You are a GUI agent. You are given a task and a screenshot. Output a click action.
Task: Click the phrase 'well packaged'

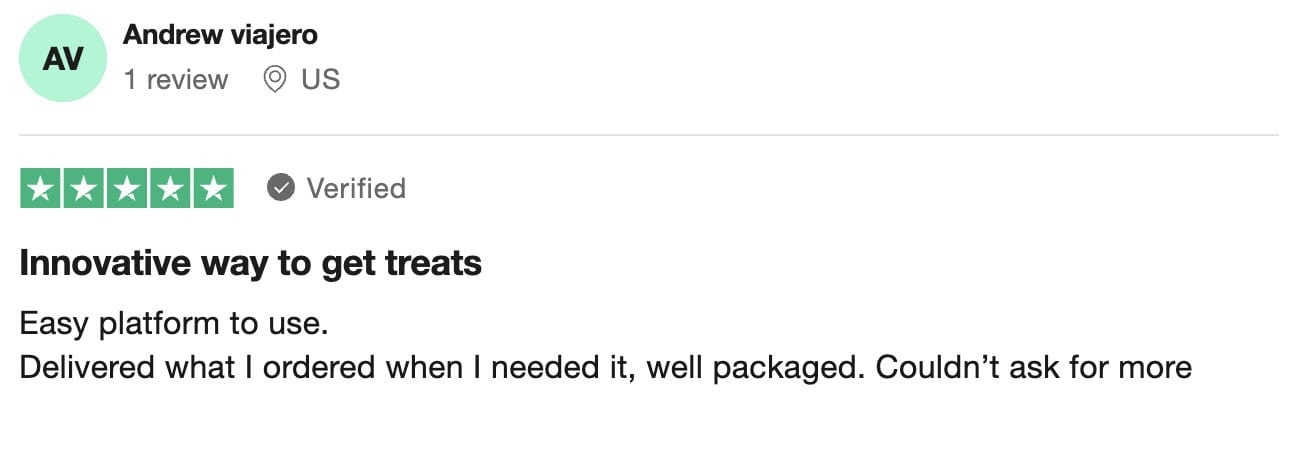(x=752, y=367)
